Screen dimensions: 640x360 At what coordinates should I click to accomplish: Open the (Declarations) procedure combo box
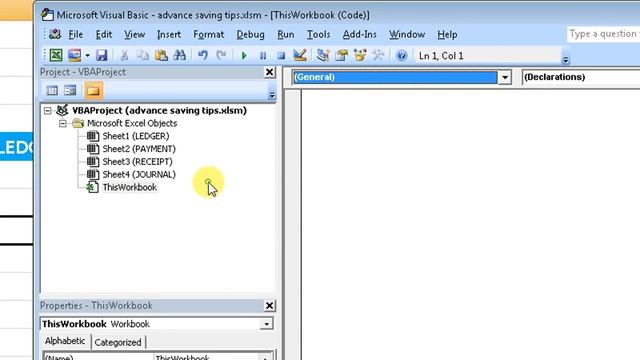pyautogui.click(x=581, y=77)
